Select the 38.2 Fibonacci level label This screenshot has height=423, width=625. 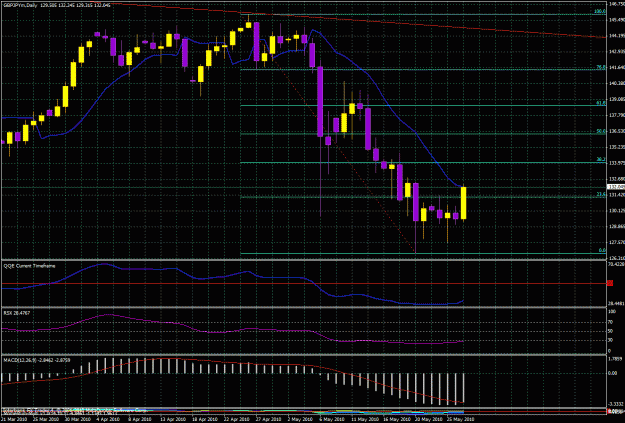click(x=601, y=159)
